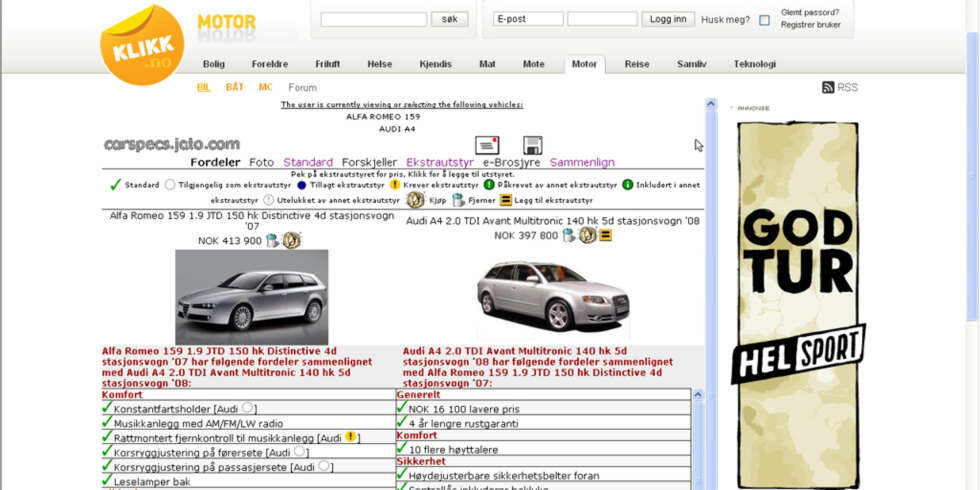The height and width of the screenshot is (490, 980).
Task: Click the Legg til ekstrautstyr yellow legend icon
Action: (506, 201)
